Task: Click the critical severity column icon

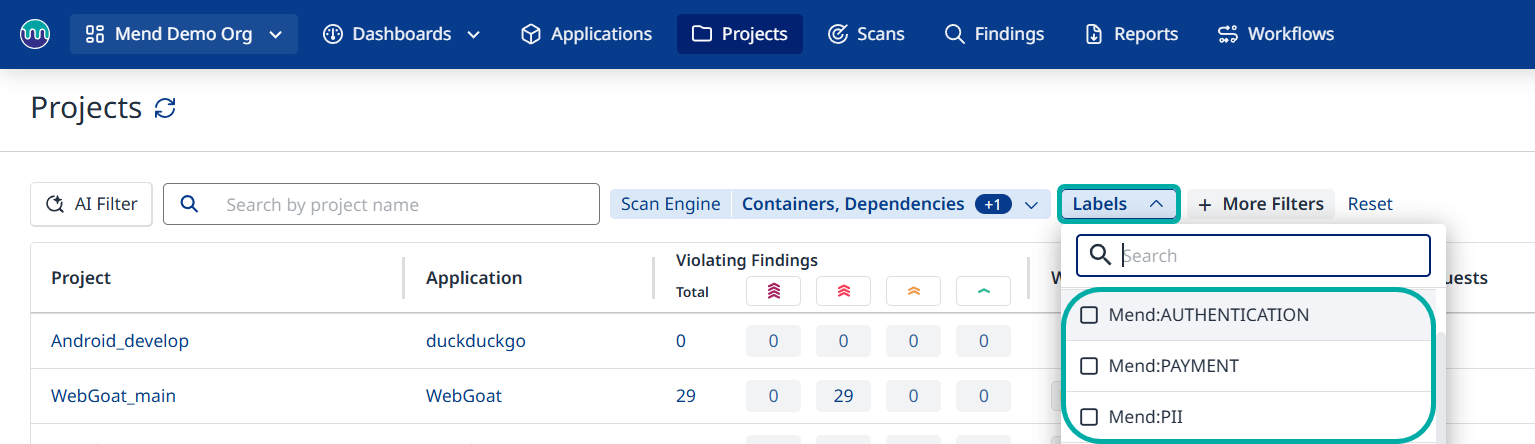Action: pyautogui.click(x=773, y=291)
